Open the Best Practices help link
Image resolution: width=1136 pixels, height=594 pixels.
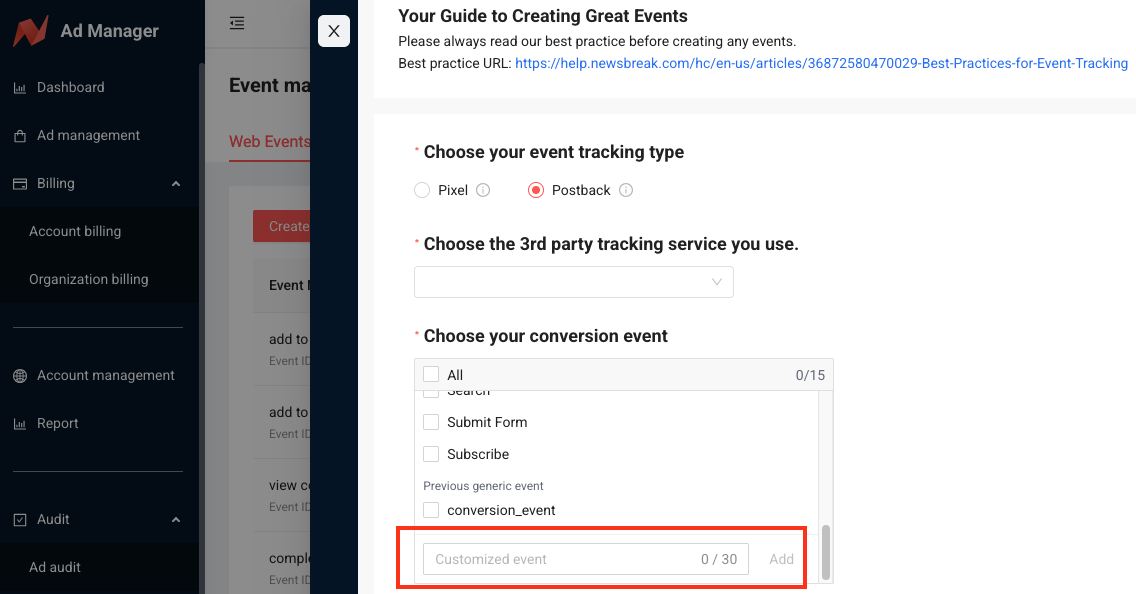pos(821,63)
